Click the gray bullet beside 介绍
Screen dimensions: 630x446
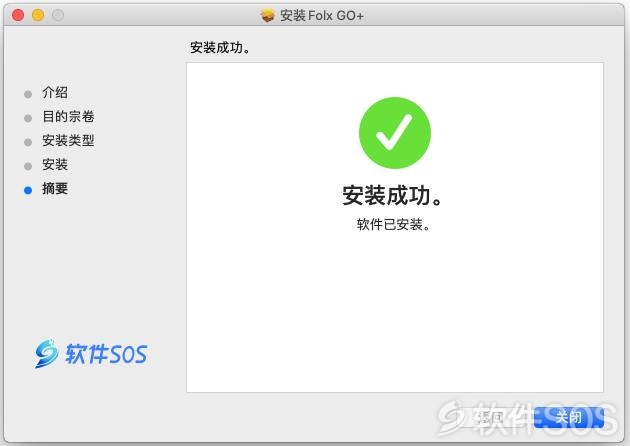pos(28,94)
